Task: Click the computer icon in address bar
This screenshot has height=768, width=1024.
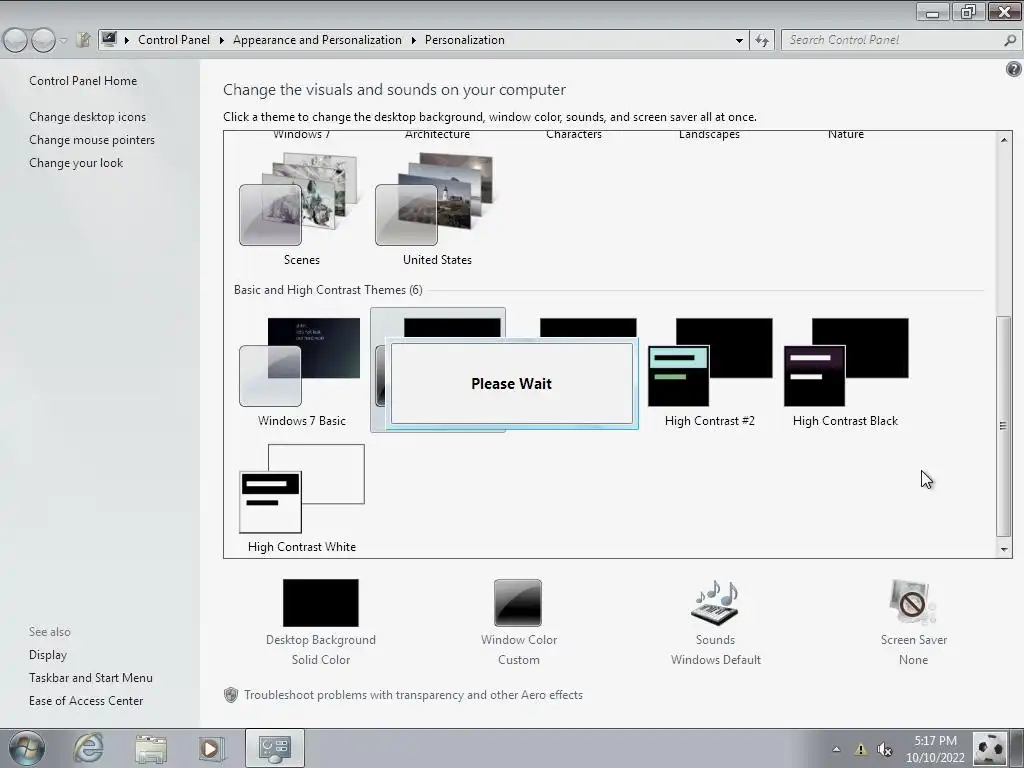Action: [x=109, y=39]
